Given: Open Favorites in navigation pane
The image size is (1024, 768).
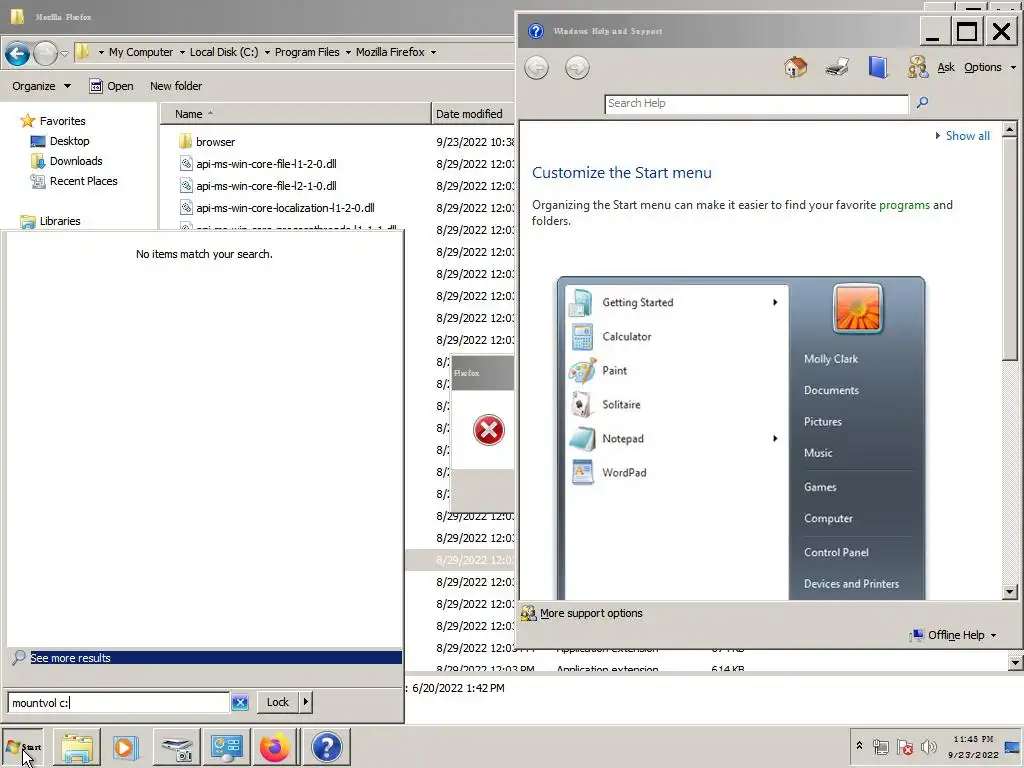Looking at the screenshot, I should click(x=62, y=121).
